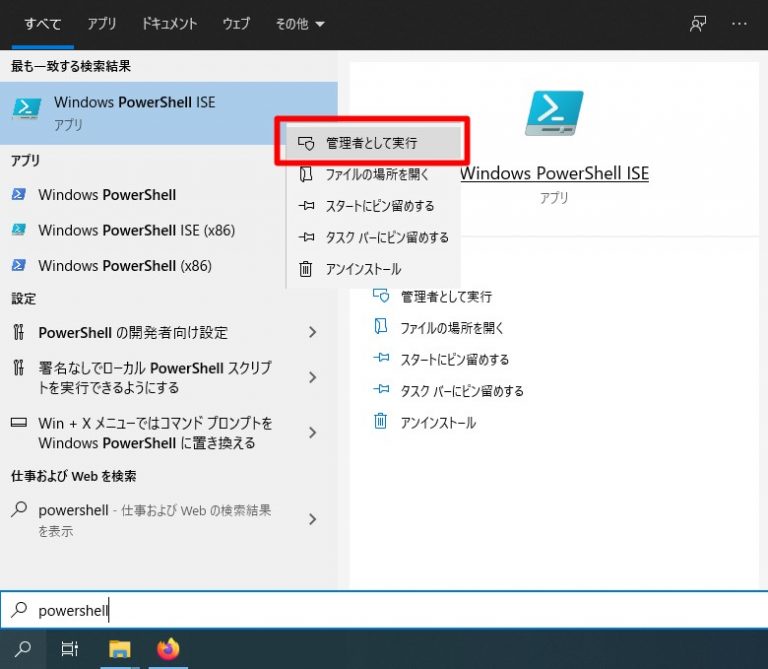Click the PowerShell (x86) result icon
This screenshot has height=669, width=768.
coord(19,265)
